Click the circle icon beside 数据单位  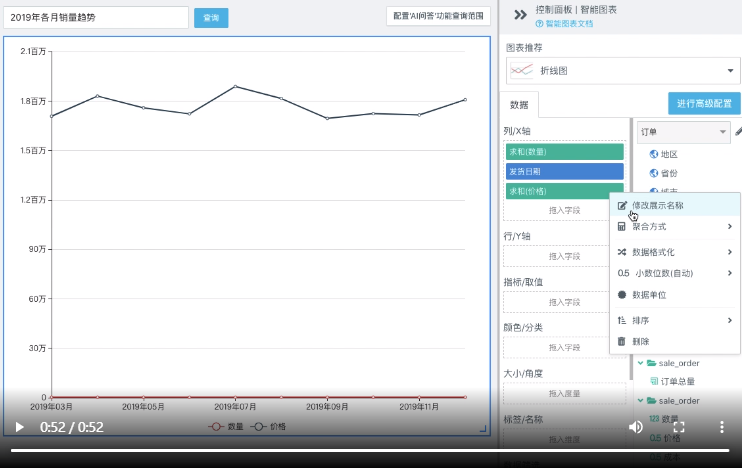(622, 295)
